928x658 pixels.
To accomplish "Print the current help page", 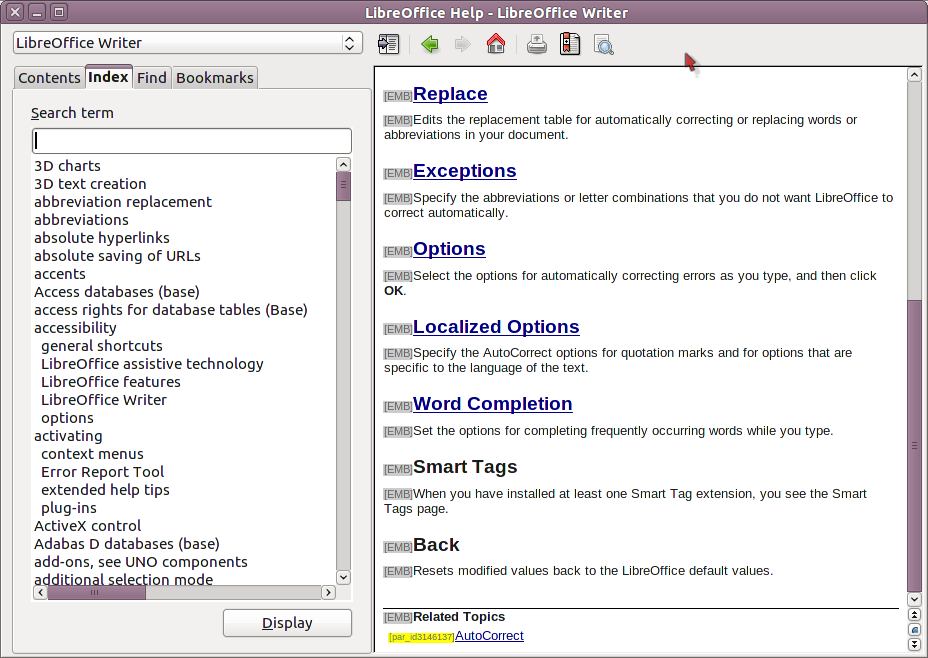I will (537, 44).
